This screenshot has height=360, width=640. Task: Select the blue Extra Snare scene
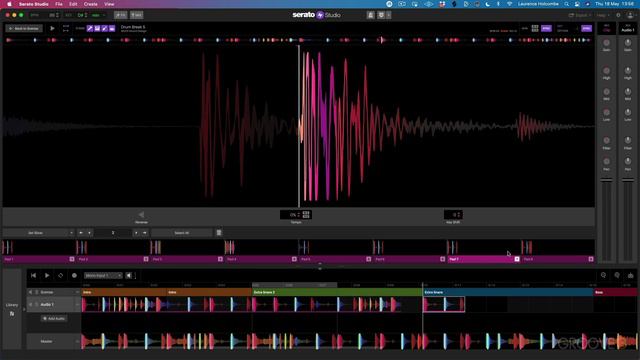pos(508,292)
